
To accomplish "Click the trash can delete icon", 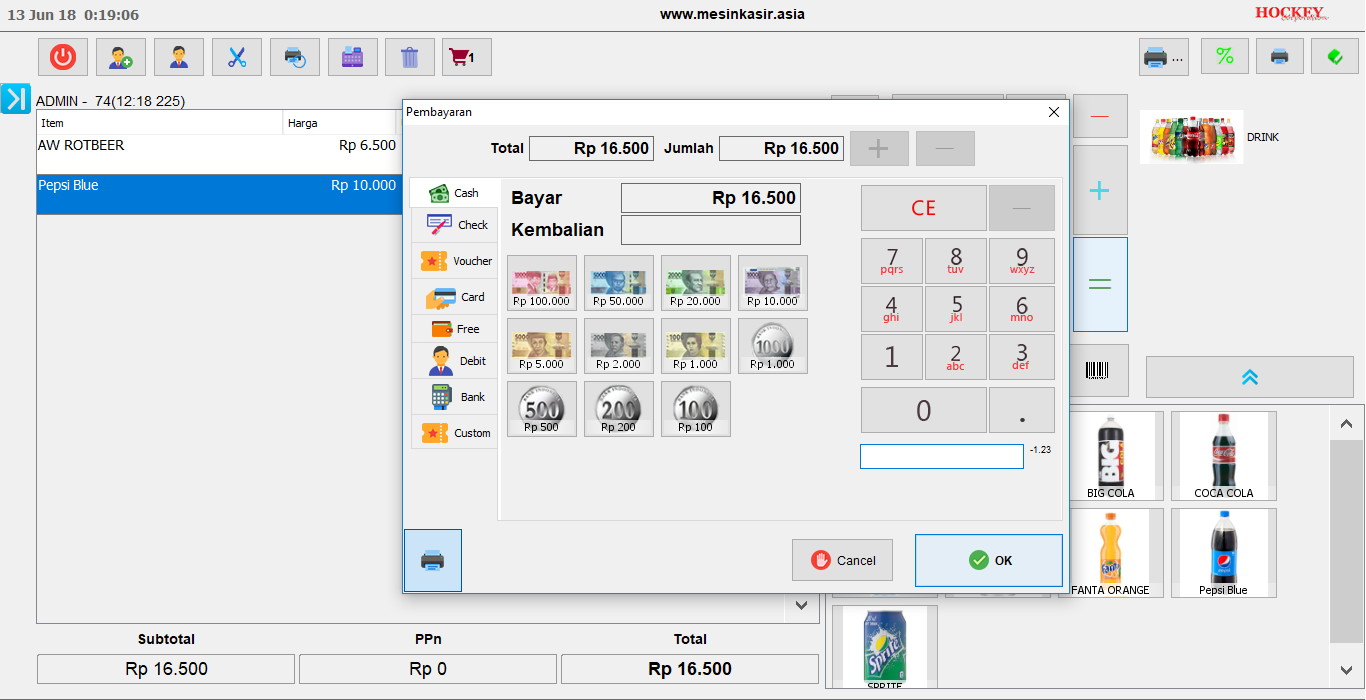I will (x=410, y=57).
